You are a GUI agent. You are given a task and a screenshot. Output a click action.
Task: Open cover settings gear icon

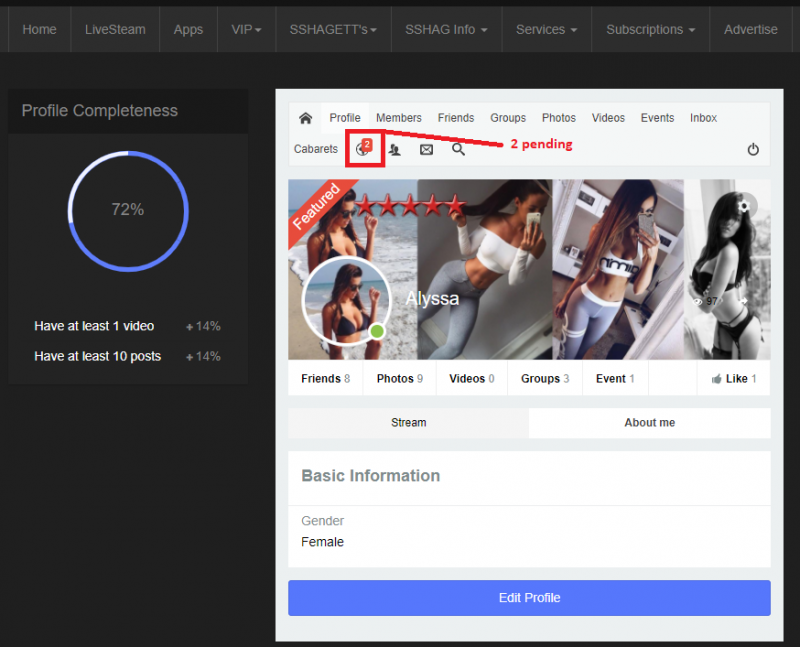coord(744,206)
